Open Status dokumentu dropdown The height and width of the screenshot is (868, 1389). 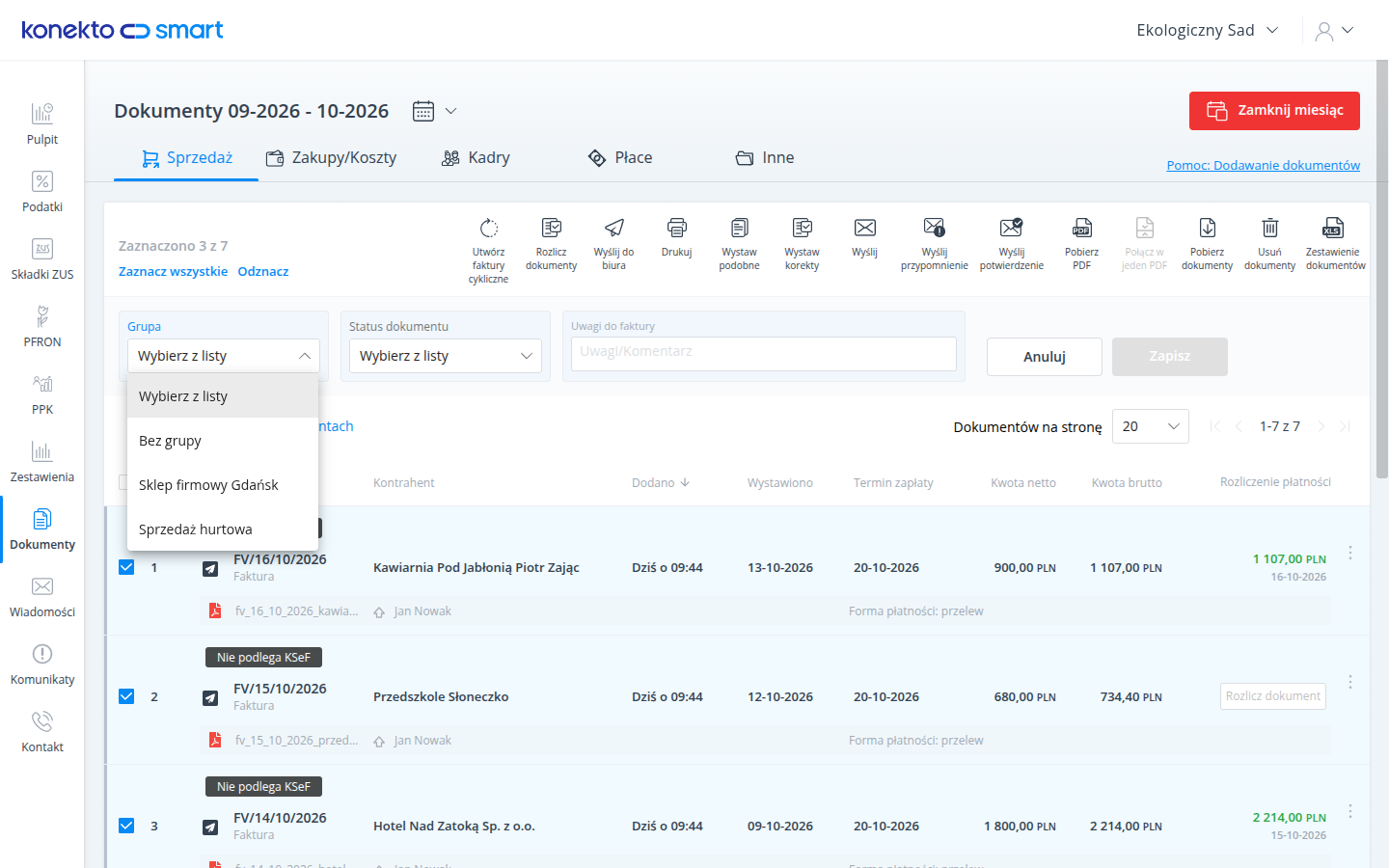tap(446, 356)
